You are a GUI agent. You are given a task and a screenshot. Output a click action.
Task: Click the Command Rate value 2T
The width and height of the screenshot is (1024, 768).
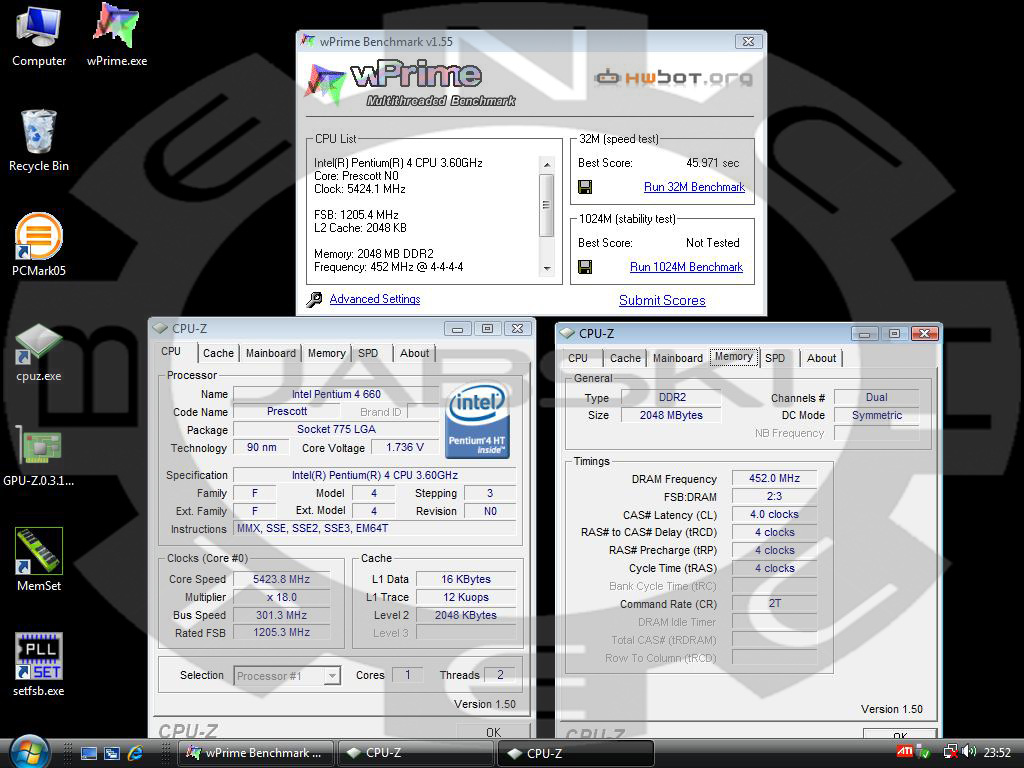click(x=774, y=603)
